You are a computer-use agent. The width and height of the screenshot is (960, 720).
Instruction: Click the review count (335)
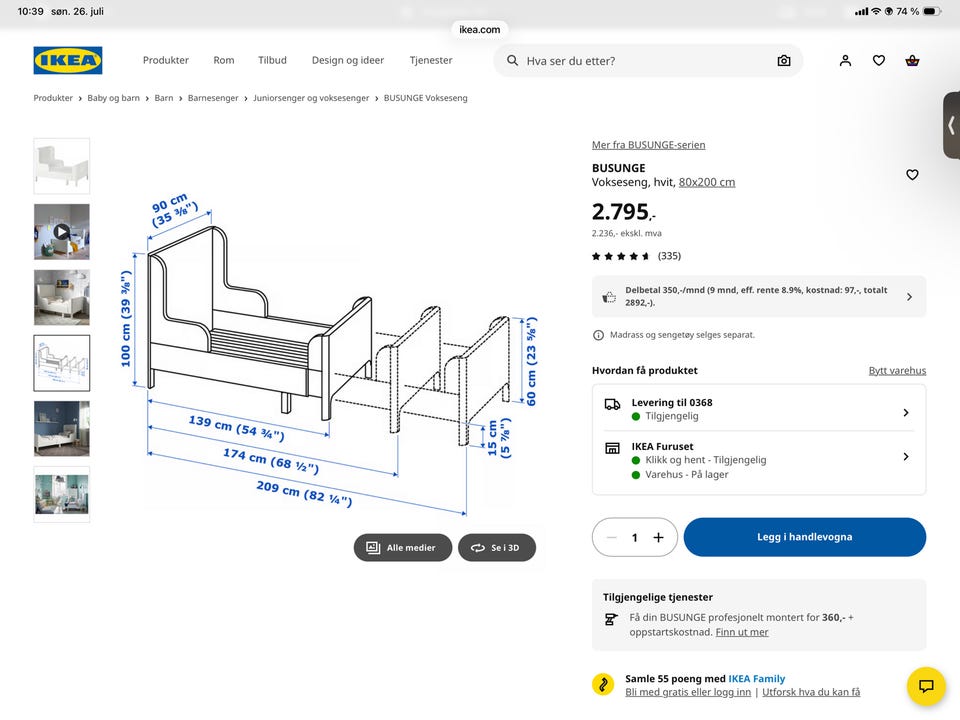pos(669,256)
